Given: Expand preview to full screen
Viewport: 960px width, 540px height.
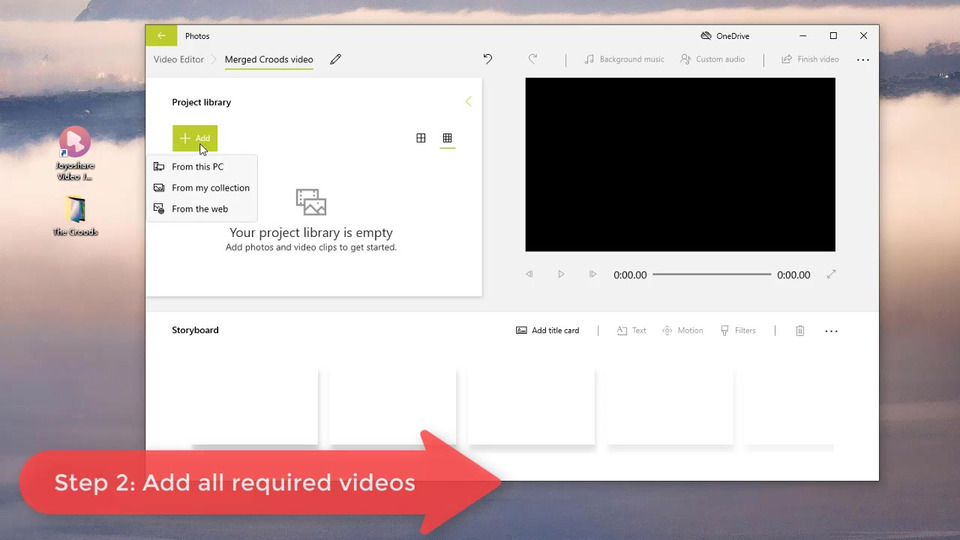Looking at the screenshot, I should [831, 274].
